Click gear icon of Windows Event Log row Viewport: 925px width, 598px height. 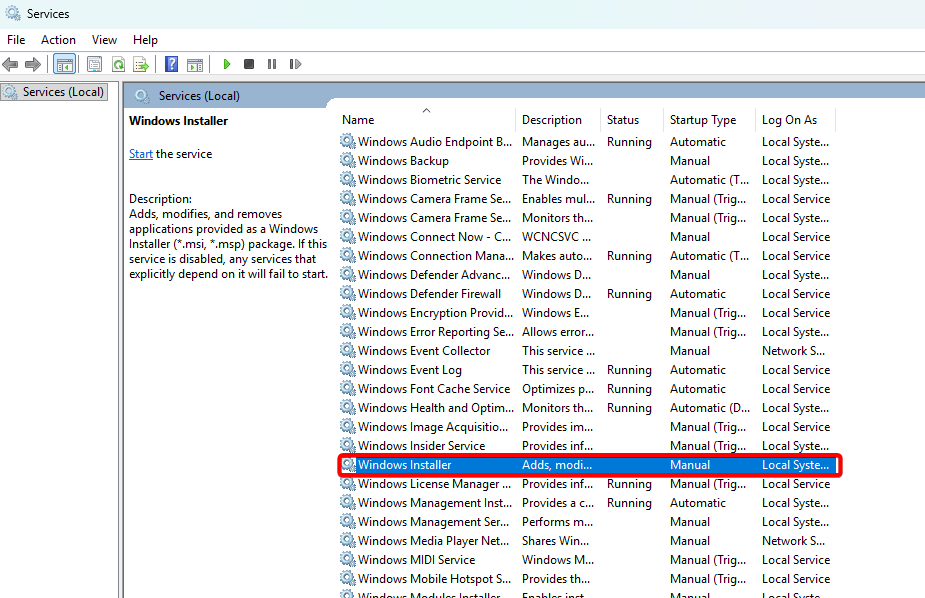tap(348, 369)
